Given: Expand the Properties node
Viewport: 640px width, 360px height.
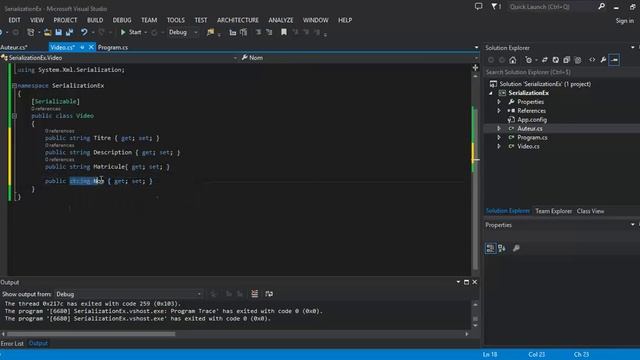Looking at the screenshot, I should click(x=499, y=102).
